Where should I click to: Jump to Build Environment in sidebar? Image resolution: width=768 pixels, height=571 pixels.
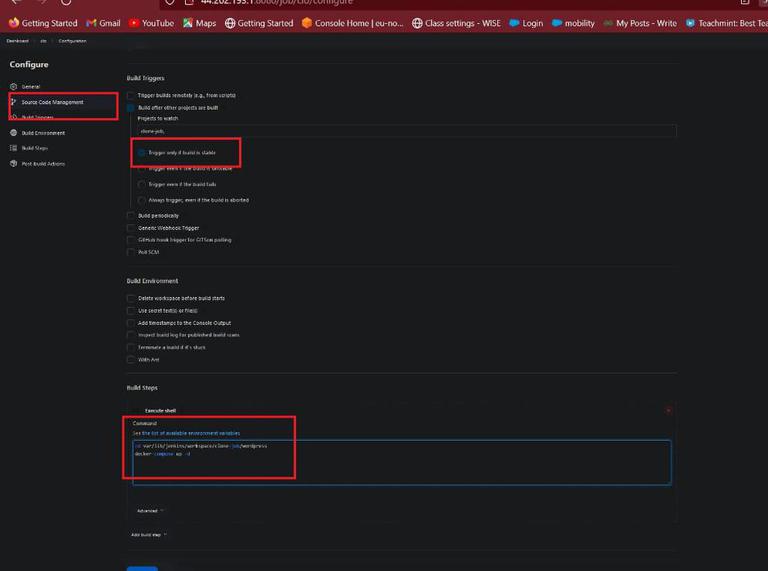(38, 133)
